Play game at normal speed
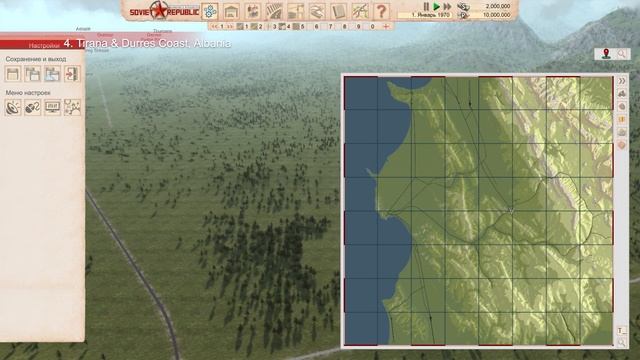The image size is (640, 360). pyautogui.click(x=436, y=6)
